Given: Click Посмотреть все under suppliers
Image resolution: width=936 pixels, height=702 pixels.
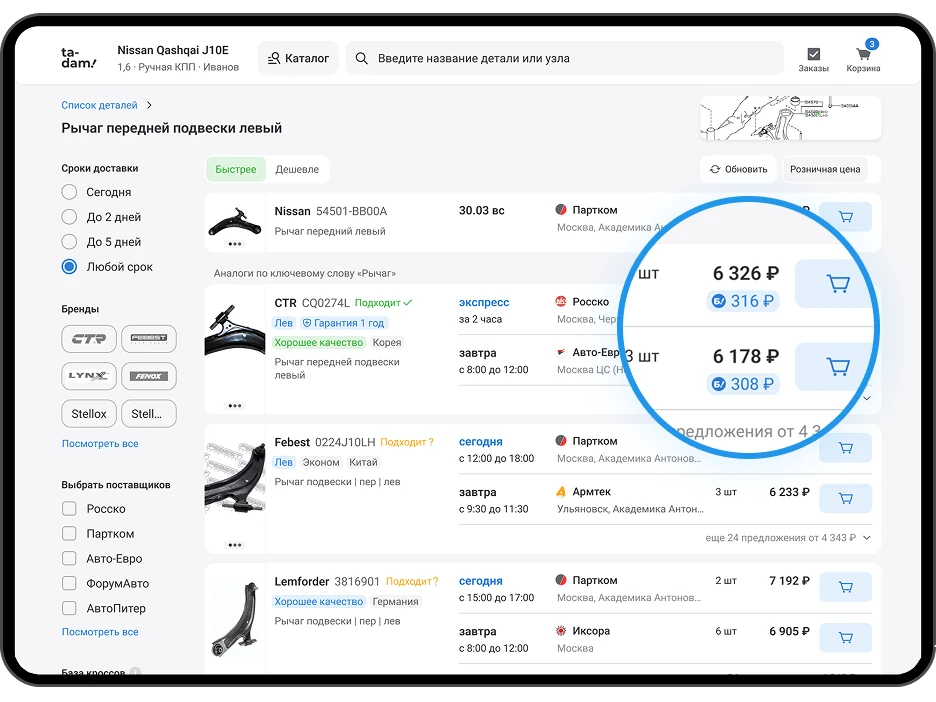Looking at the screenshot, I should [x=100, y=632].
